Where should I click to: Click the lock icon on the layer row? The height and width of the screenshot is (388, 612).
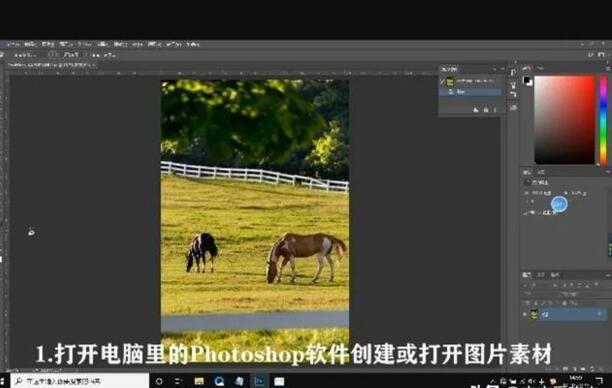click(x=600, y=314)
